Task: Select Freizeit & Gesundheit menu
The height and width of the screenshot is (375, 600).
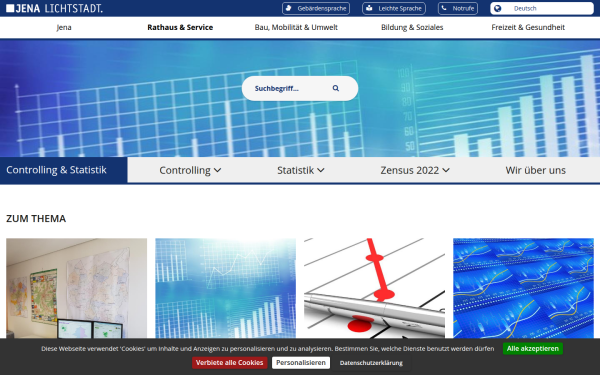Action: 528,27
